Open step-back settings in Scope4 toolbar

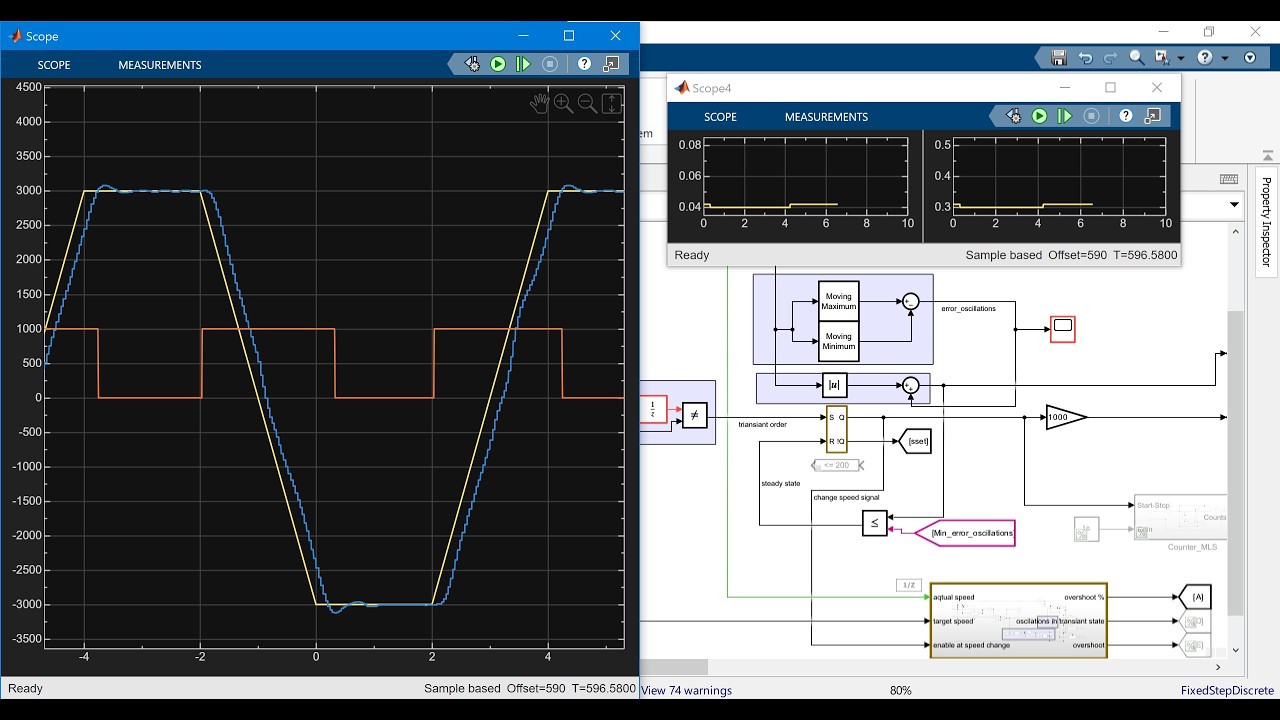pos(1013,116)
